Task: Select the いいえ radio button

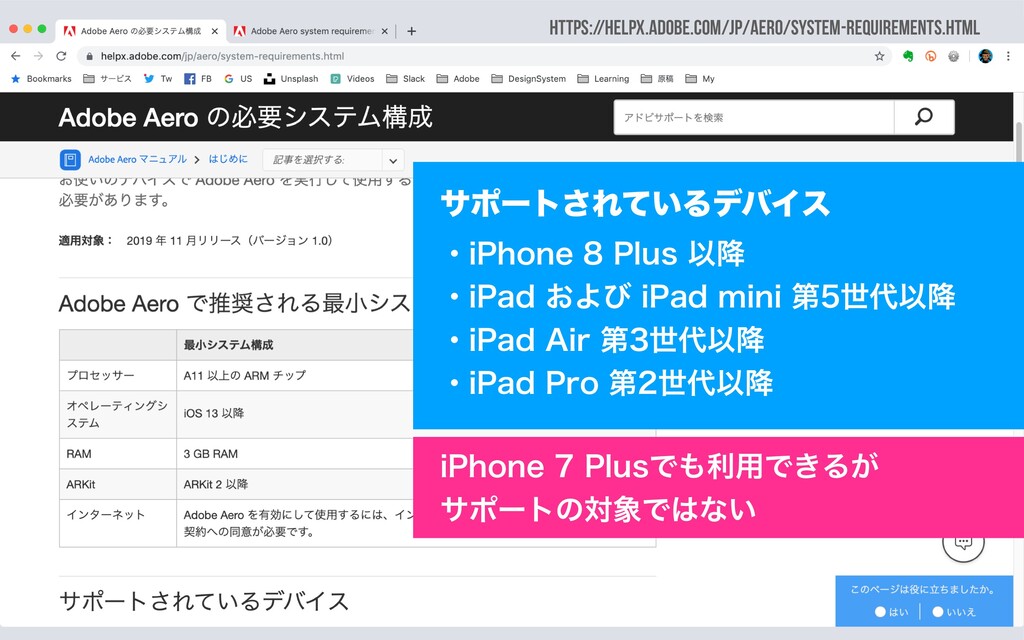Action: click(938, 612)
